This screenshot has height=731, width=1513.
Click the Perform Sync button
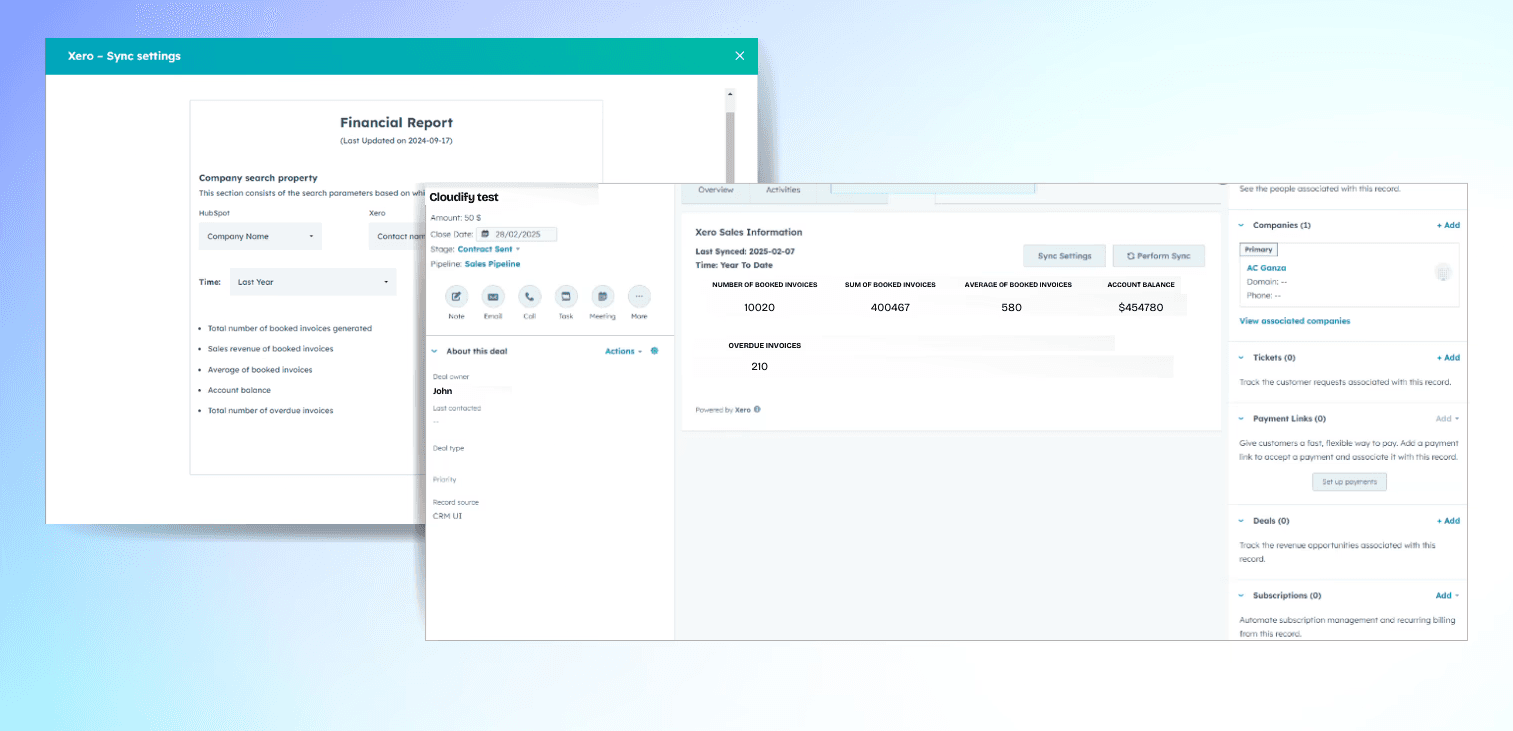pos(1159,256)
